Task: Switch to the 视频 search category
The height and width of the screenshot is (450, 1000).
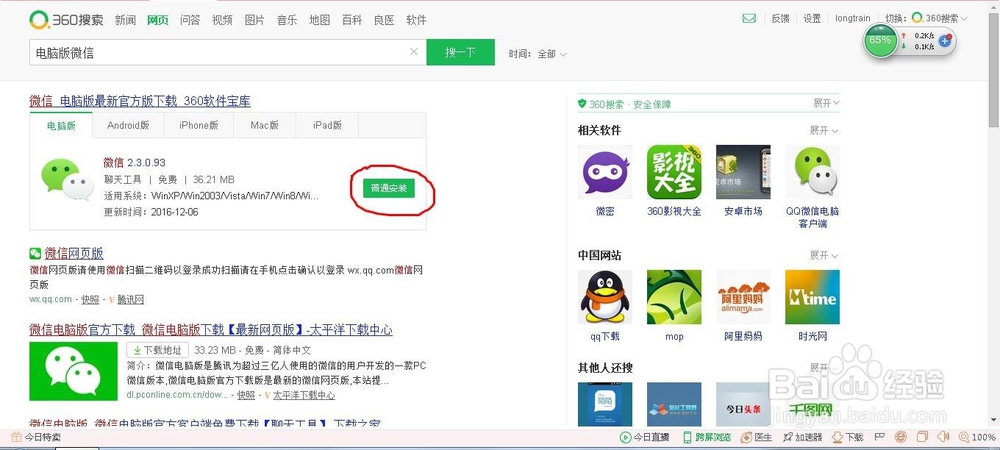Action: [222, 20]
